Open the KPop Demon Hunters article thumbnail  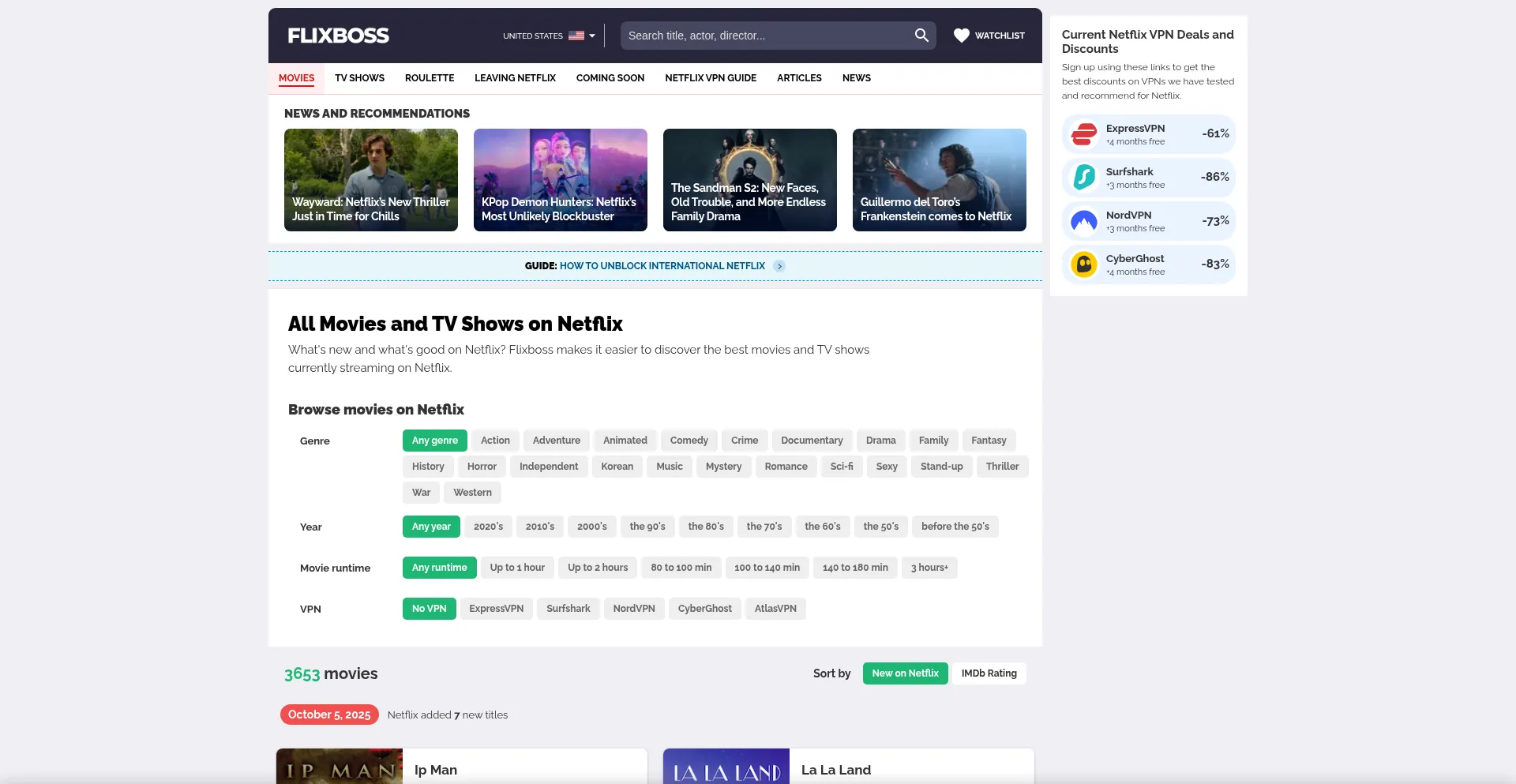click(561, 180)
